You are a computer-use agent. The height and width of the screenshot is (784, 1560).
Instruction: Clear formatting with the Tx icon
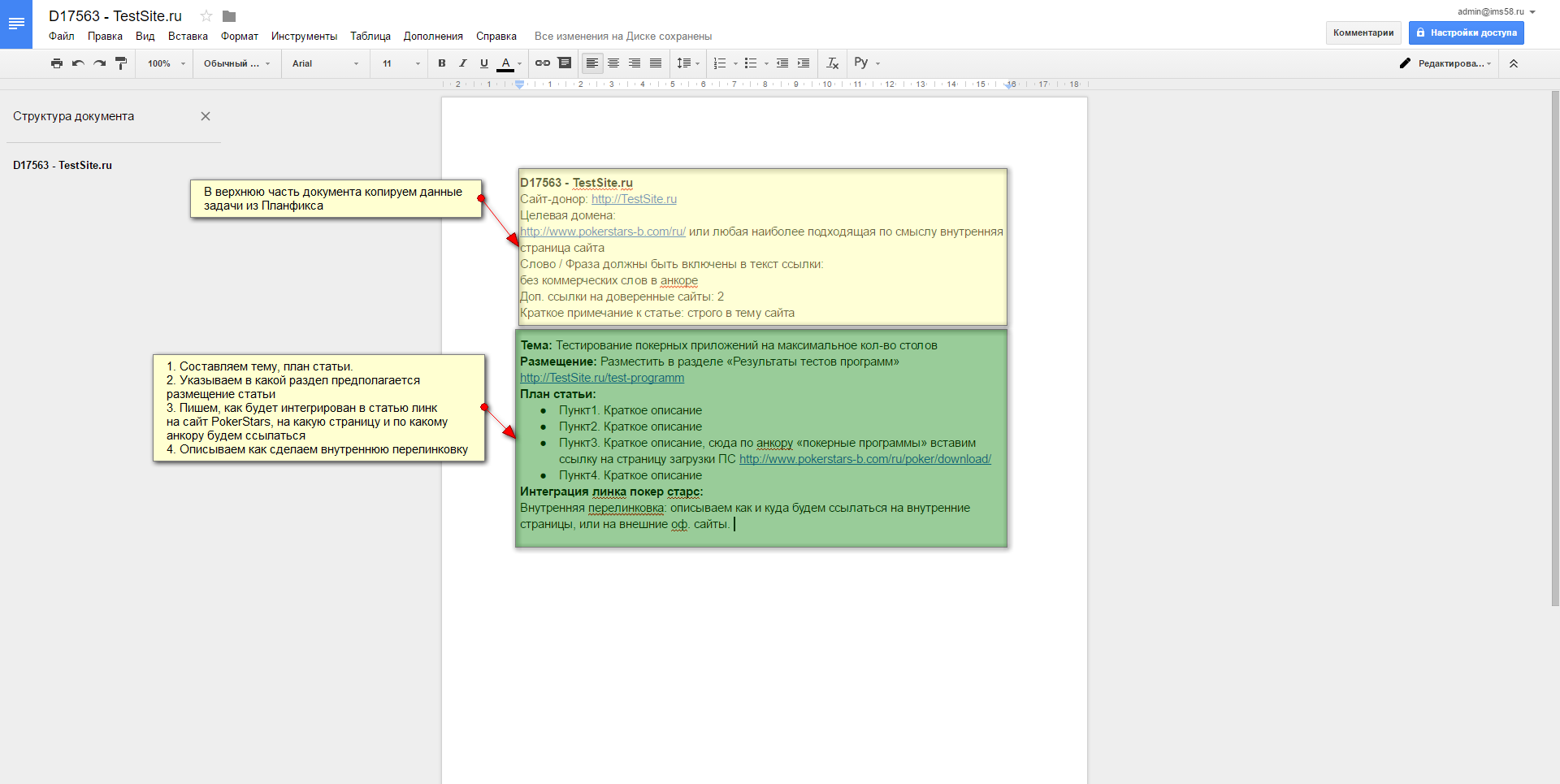coord(832,63)
